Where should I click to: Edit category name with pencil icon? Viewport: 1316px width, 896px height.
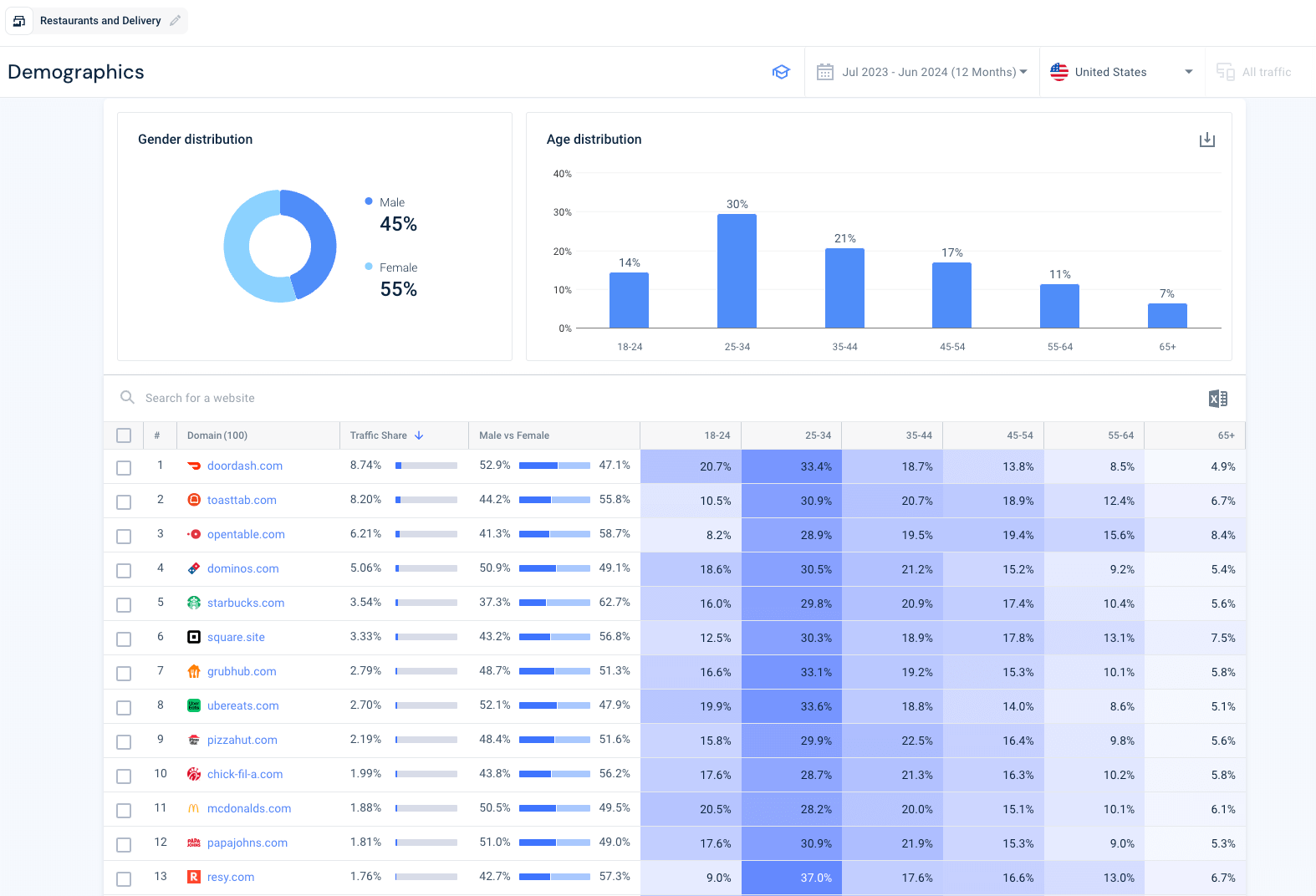175,21
